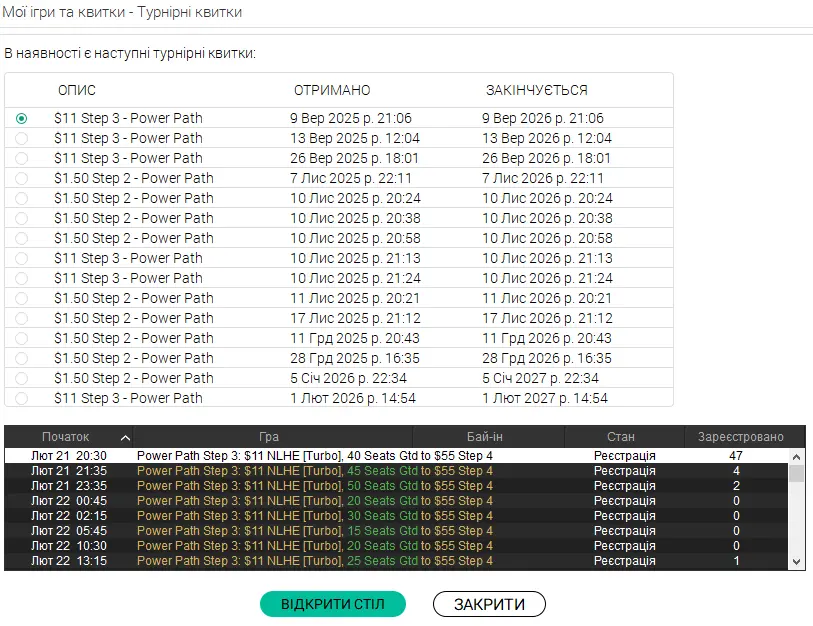Screen dimensions: 813x626
Task: Click the tournament list scrollbar down arrow
Action: 796,563
